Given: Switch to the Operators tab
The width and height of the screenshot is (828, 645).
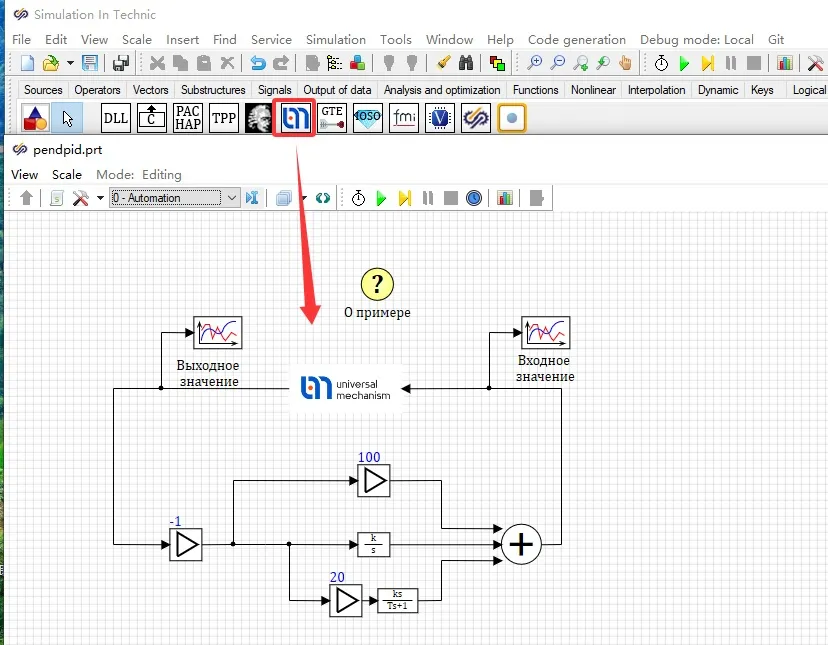Looking at the screenshot, I should pyautogui.click(x=97, y=90).
